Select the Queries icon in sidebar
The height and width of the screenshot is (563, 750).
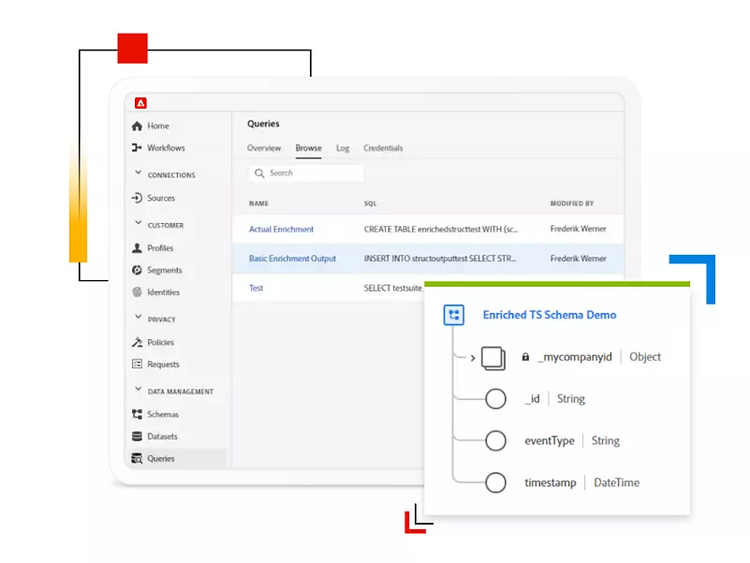point(137,458)
